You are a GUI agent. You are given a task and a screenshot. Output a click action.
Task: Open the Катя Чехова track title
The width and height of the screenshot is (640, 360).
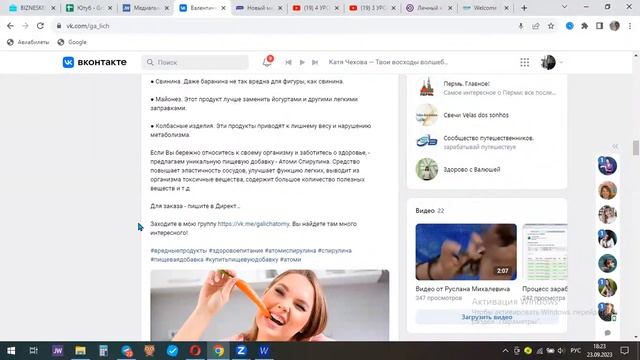[388, 62]
